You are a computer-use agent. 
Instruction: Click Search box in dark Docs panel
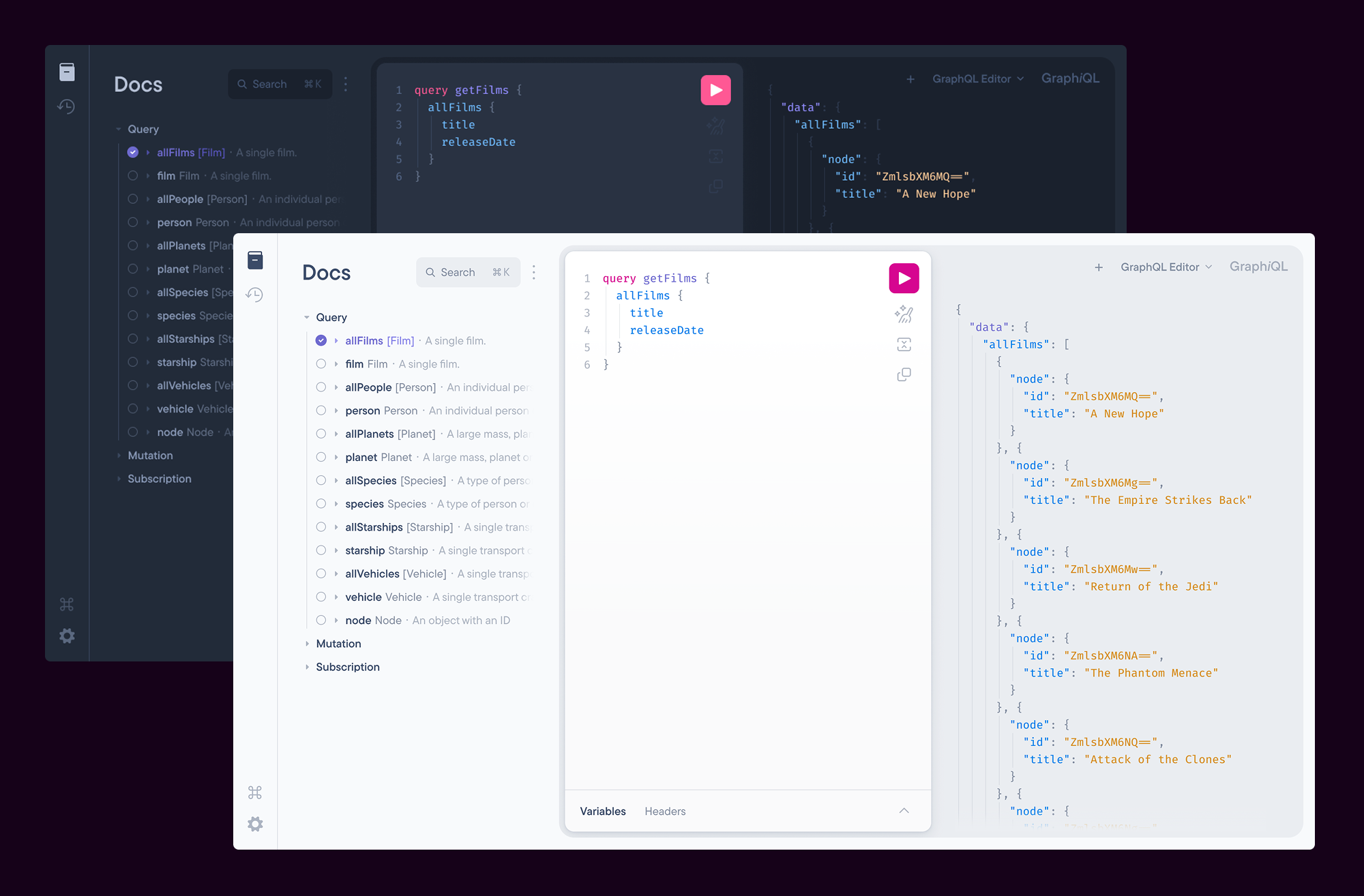tap(280, 84)
